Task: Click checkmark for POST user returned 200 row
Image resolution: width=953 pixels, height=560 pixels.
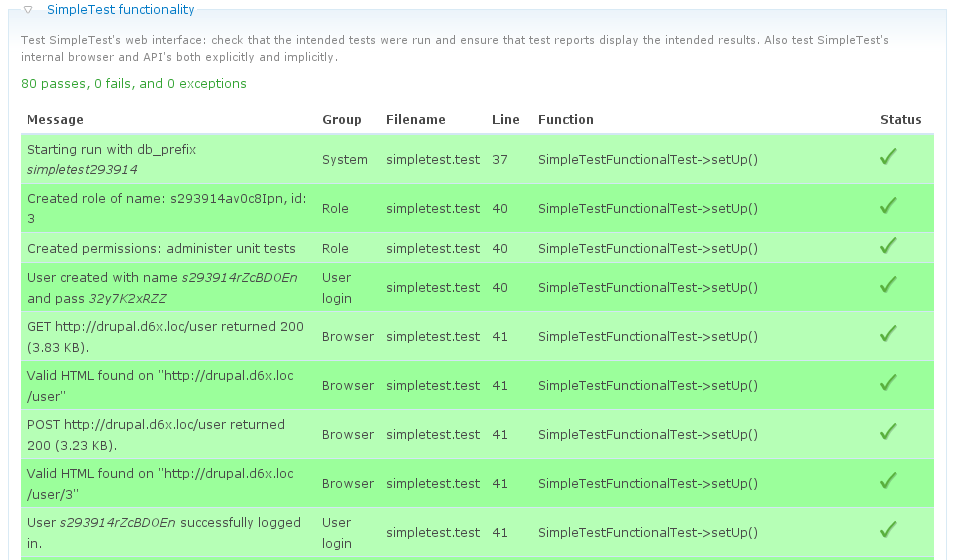Action: [888, 432]
